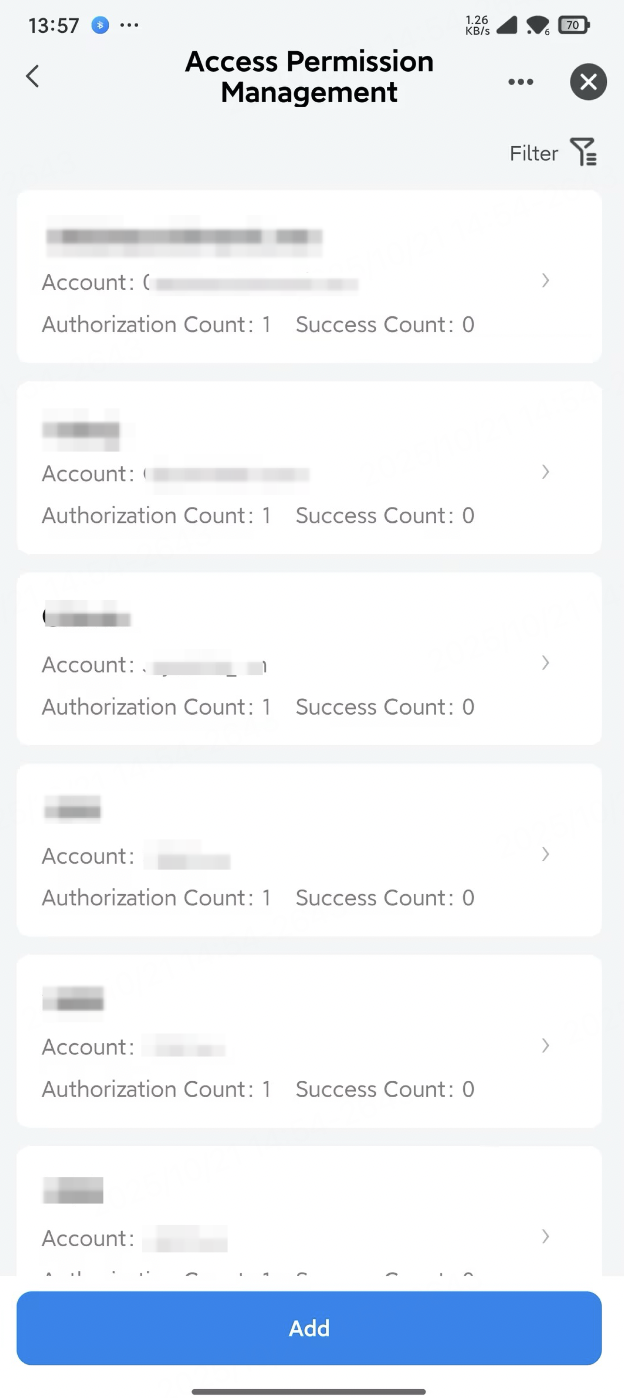624x1398 pixels.
Task: Tap the Wi-Fi signal icon
Action: [x=537, y=25]
